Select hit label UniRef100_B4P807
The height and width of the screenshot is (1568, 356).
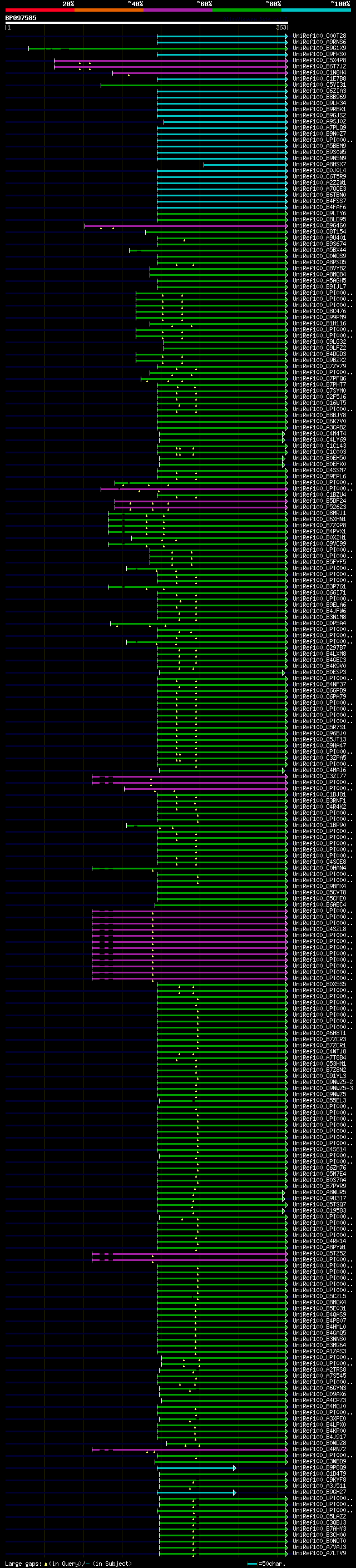319,1321
